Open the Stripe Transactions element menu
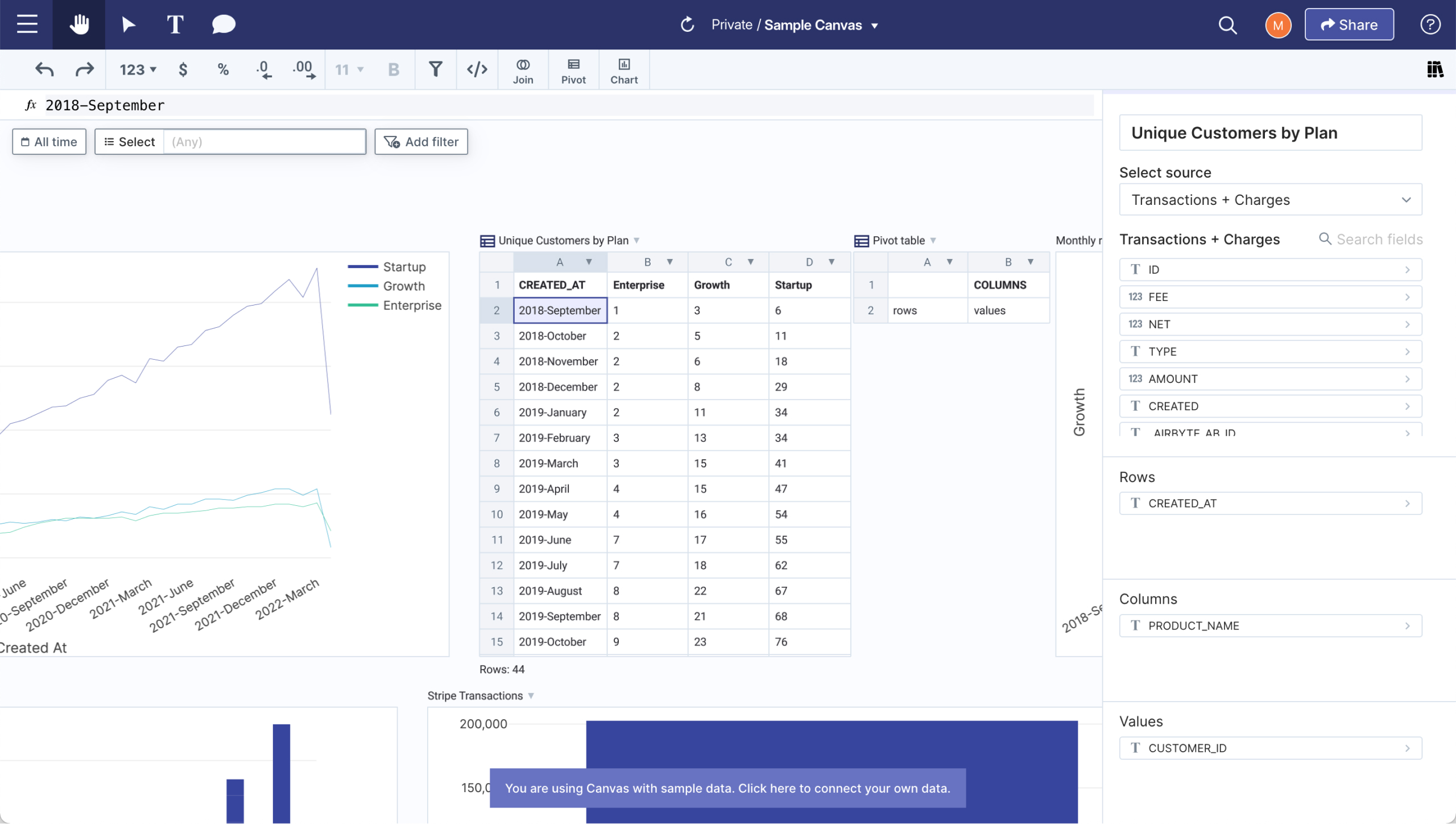Viewport: 1456px width, 824px height. pyautogui.click(x=531, y=696)
